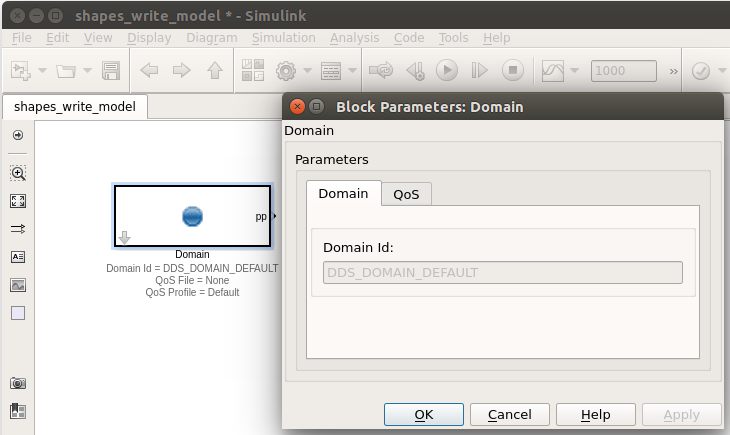Expand the Model Explorer dropdown arrow
Screen dimensions: 730x435
(352, 71)
